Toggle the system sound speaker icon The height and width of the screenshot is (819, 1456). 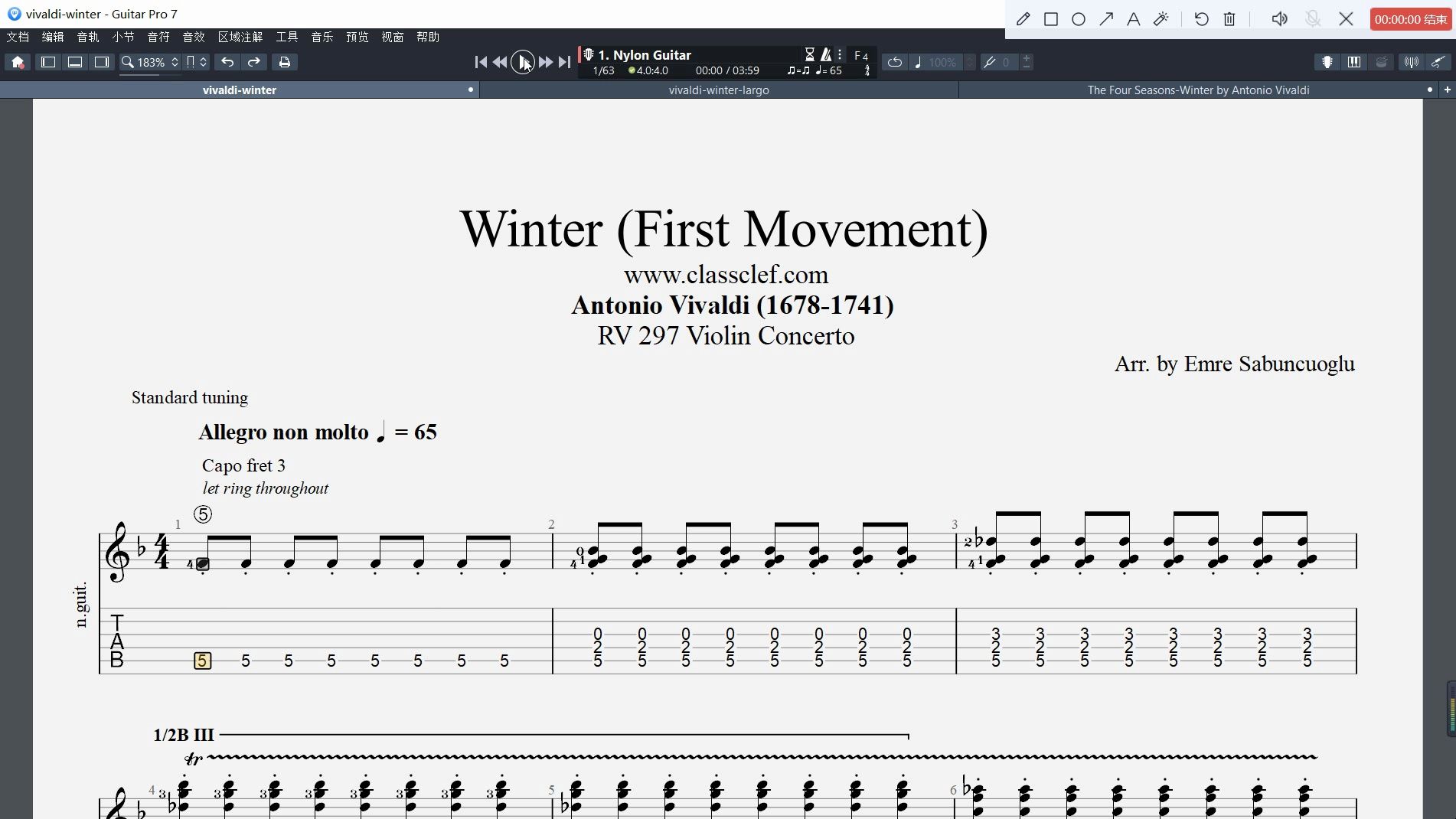click(1279, 19)
